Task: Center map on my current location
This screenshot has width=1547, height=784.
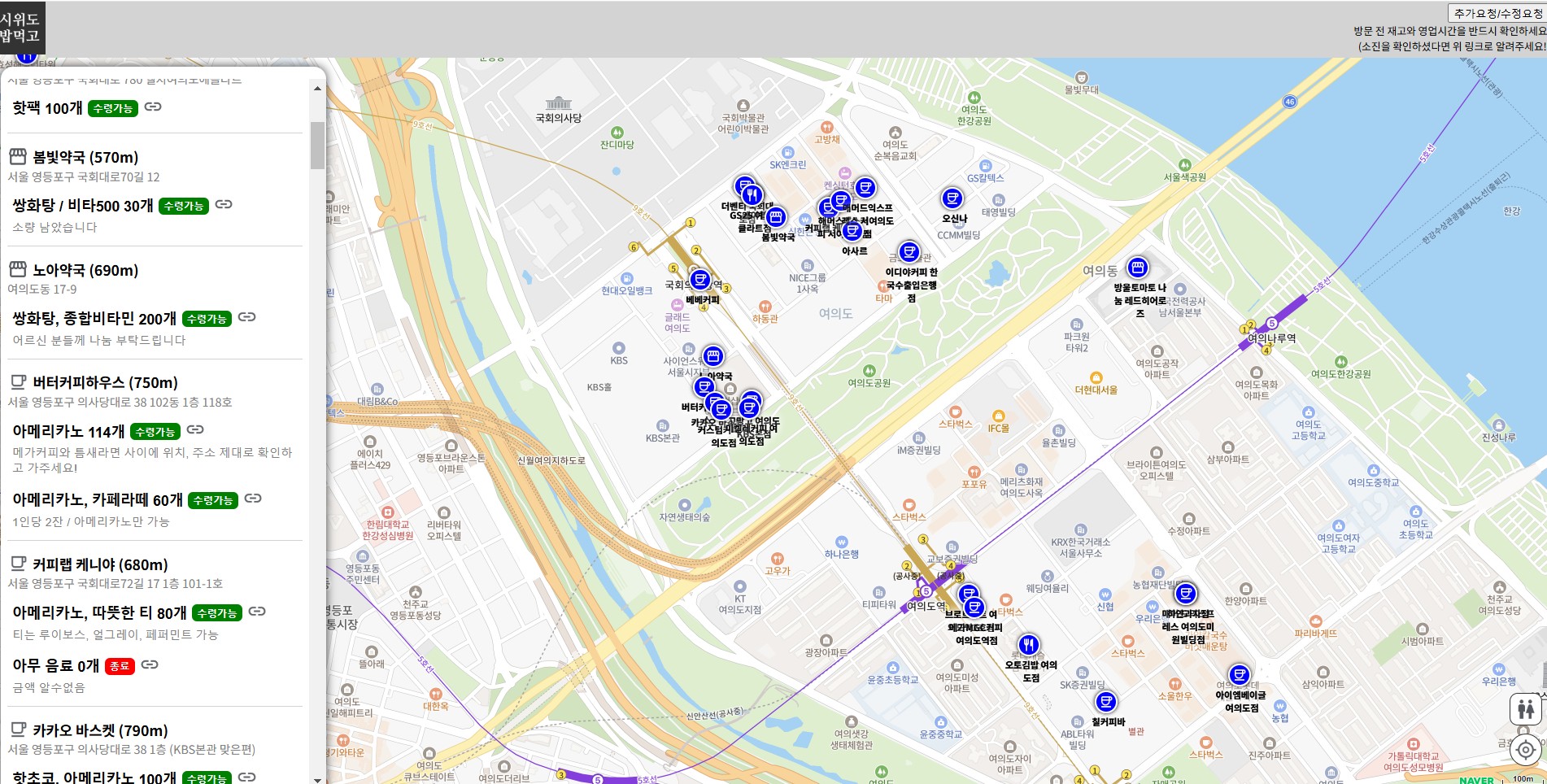Action: coord(1526,750)
